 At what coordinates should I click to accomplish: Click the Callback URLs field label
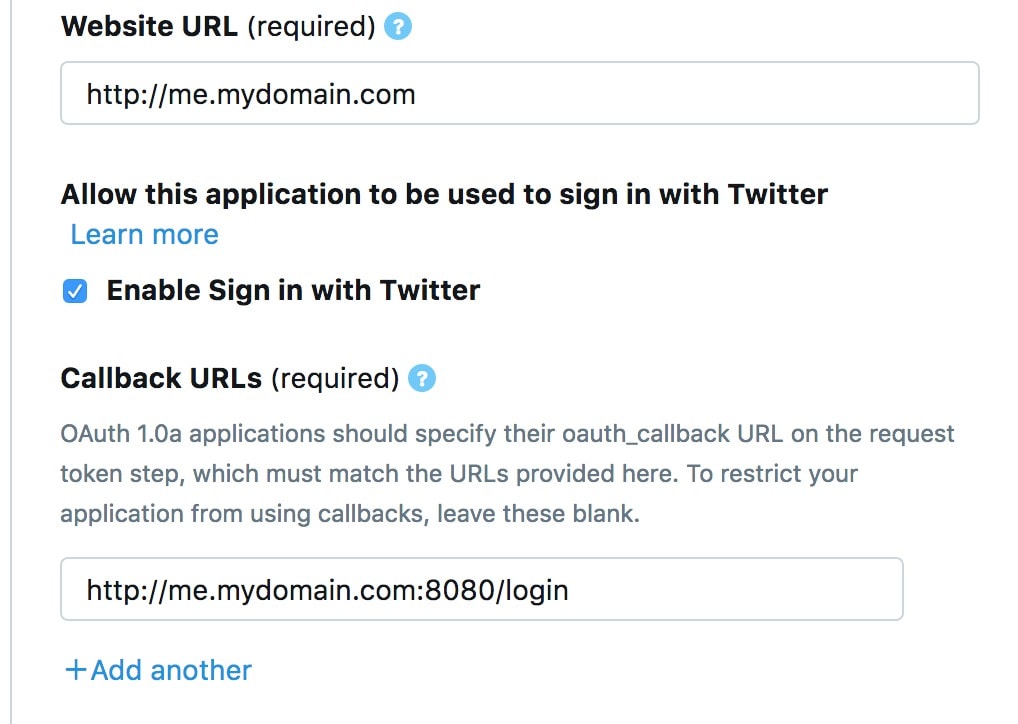pyautogui.click(x=161, y=378)
